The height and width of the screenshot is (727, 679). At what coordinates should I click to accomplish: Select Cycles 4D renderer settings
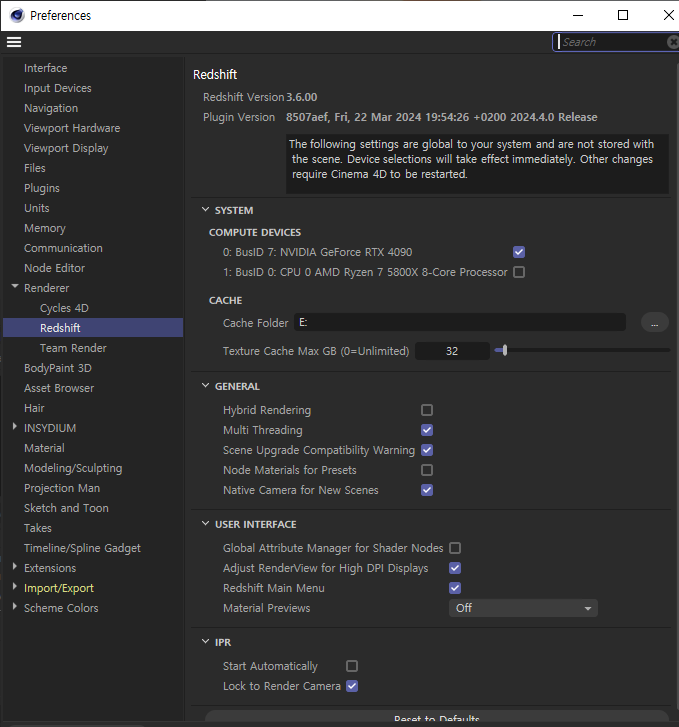pos(64,308)
